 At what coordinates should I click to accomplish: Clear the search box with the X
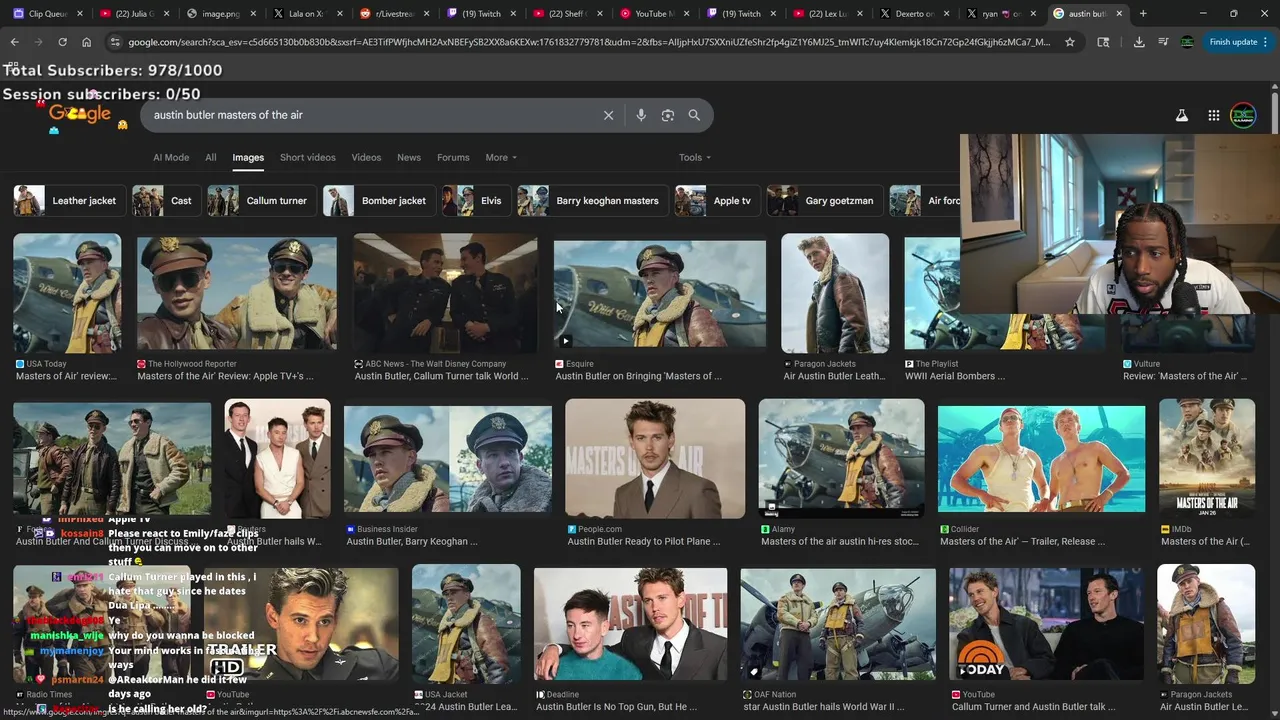pyautogui.click(x=608, y=115)
